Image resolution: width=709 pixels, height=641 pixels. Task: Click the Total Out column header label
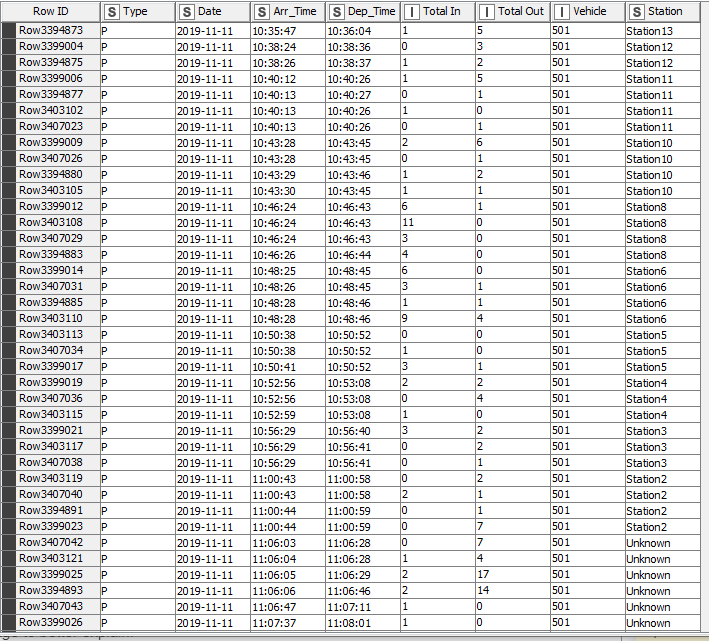tap(521, 11)
